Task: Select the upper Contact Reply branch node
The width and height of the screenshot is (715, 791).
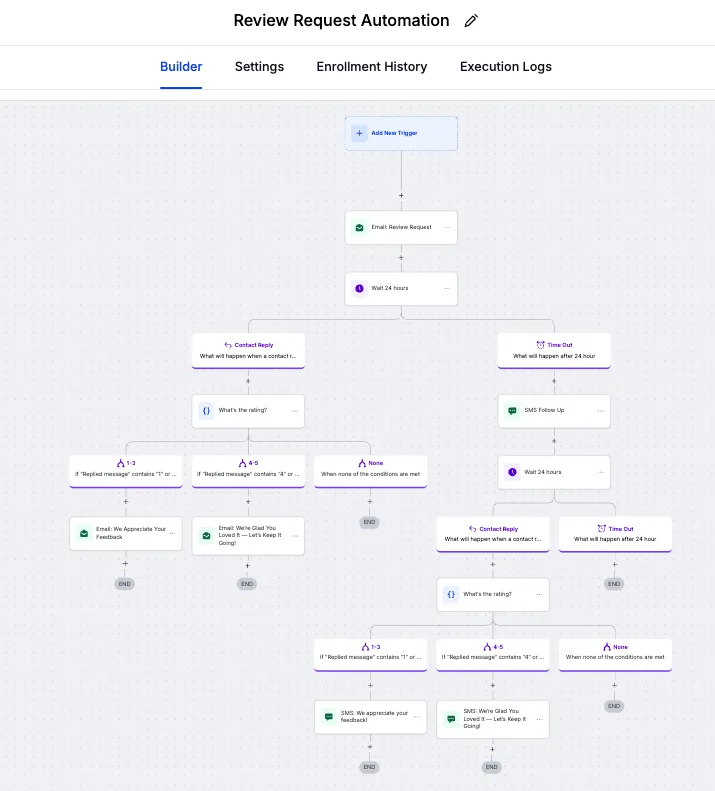Action: [x=248, y=350]
